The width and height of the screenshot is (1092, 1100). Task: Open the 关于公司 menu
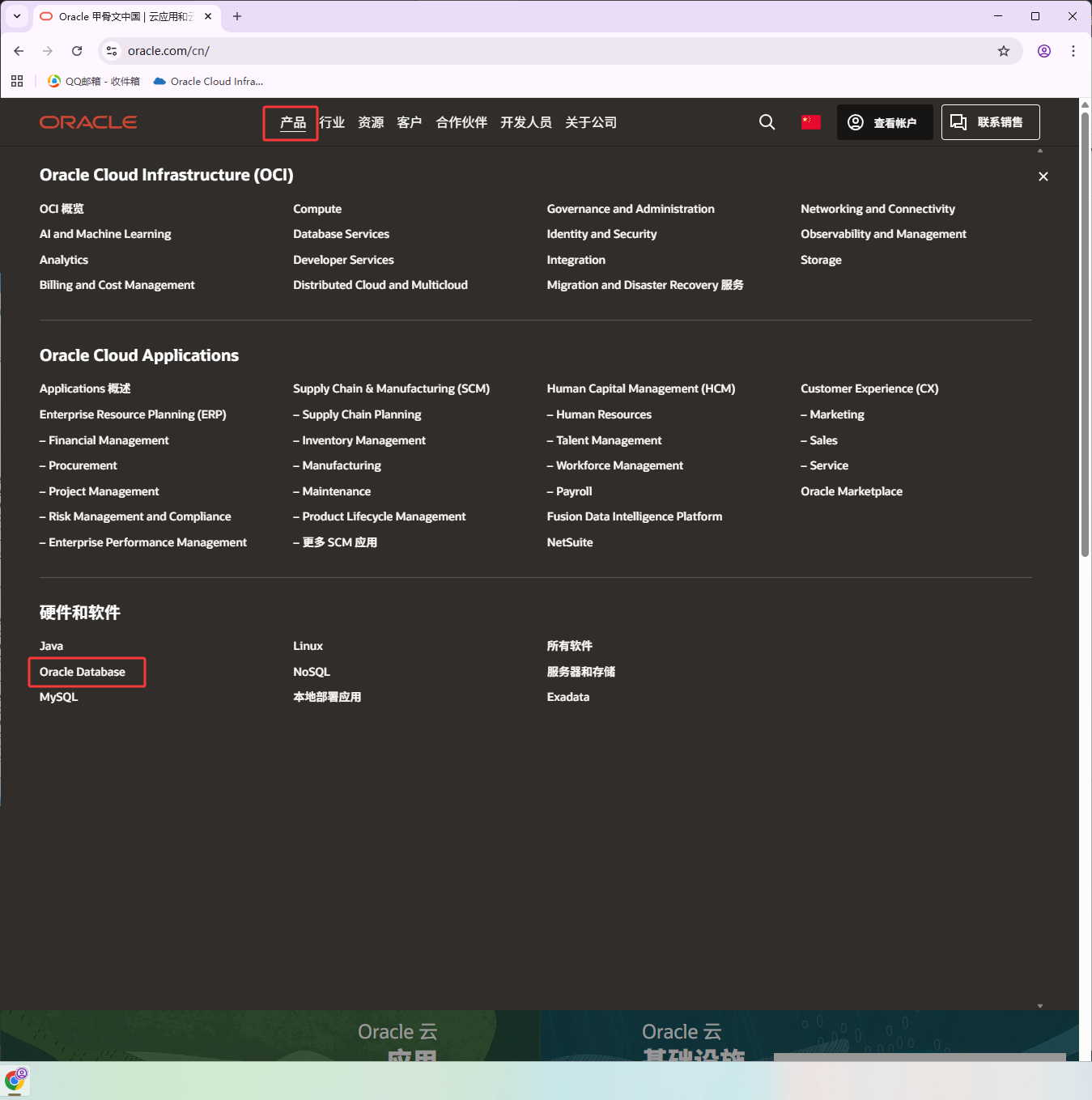(591, 122)
